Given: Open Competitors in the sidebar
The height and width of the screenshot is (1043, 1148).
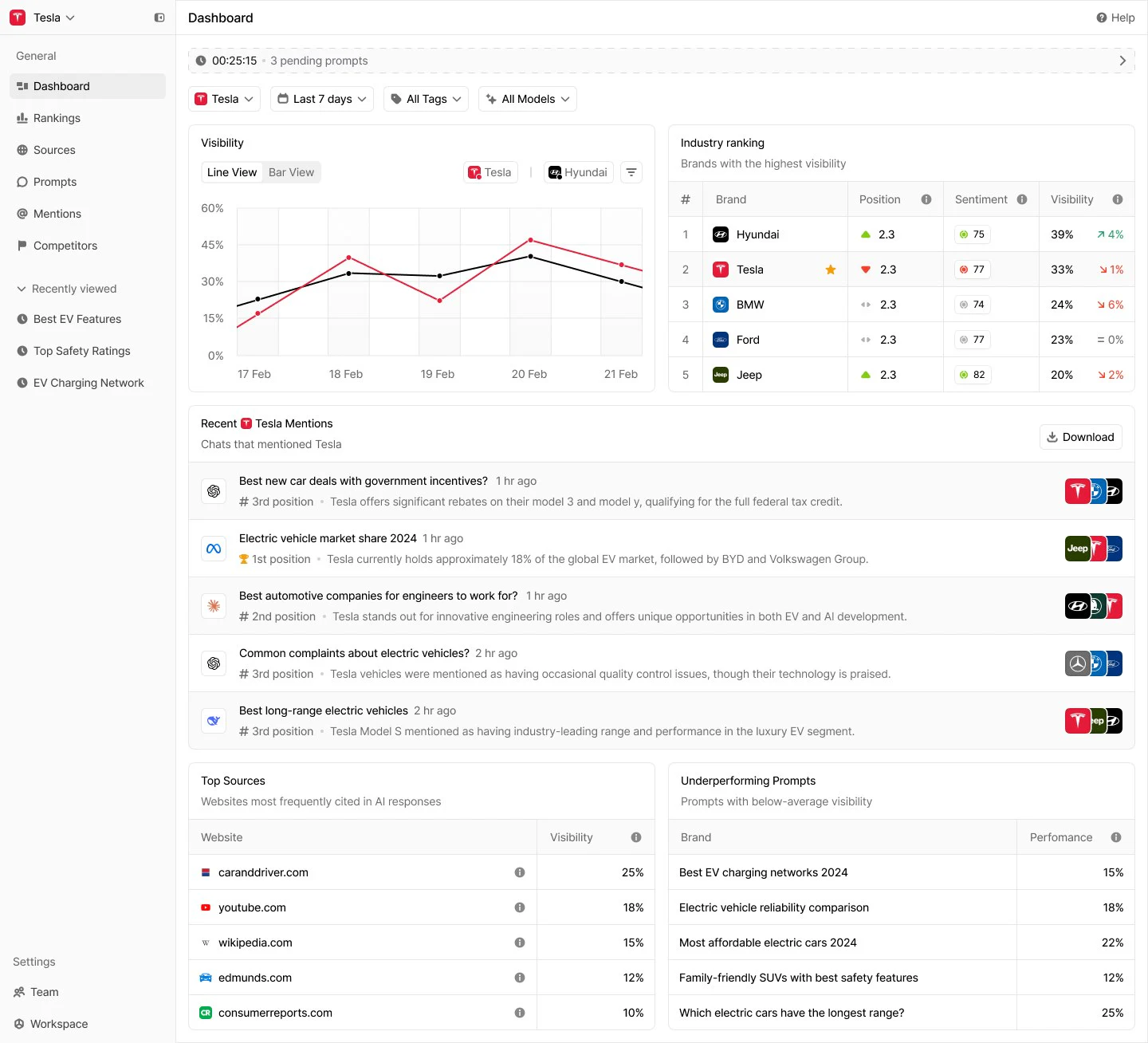Looking at the screenshot, I should click(88, 246).
